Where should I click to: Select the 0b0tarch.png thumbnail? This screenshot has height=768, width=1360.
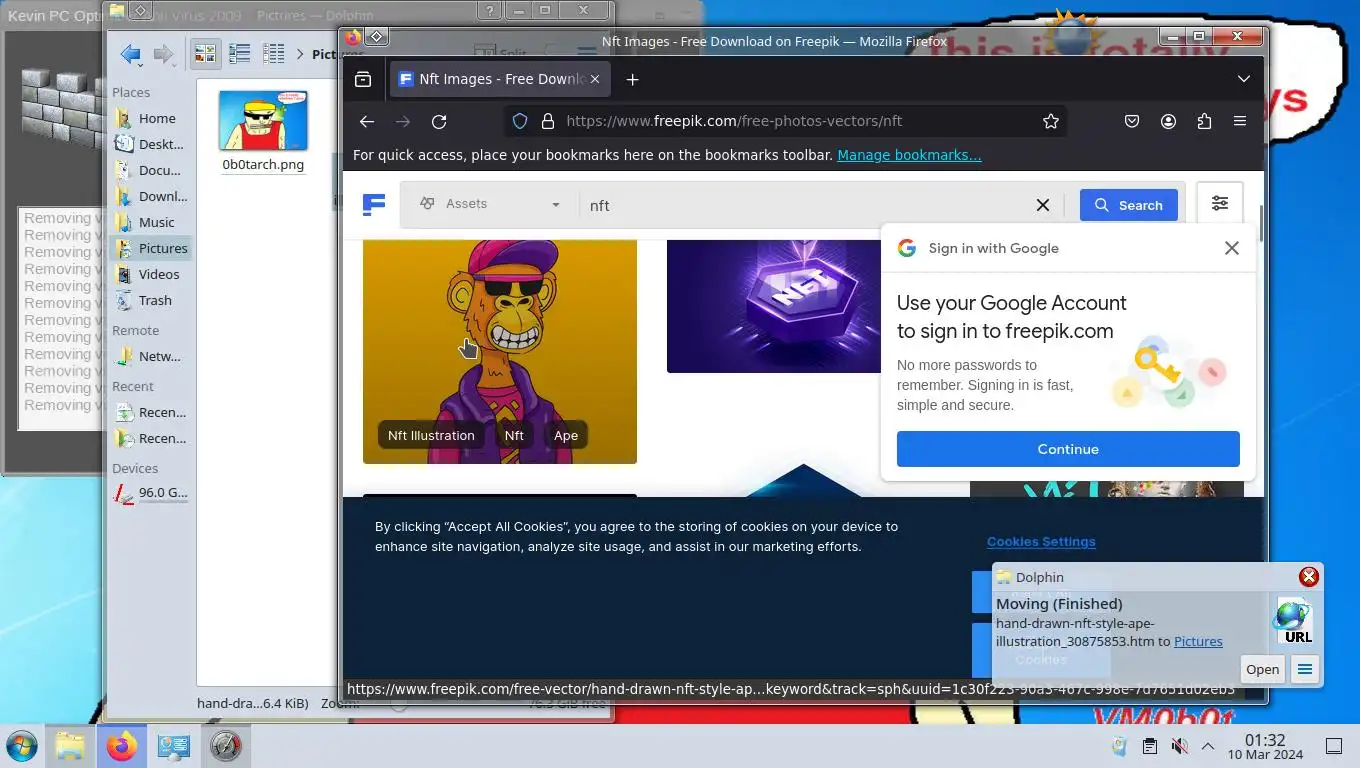click(x=263, y=120)
